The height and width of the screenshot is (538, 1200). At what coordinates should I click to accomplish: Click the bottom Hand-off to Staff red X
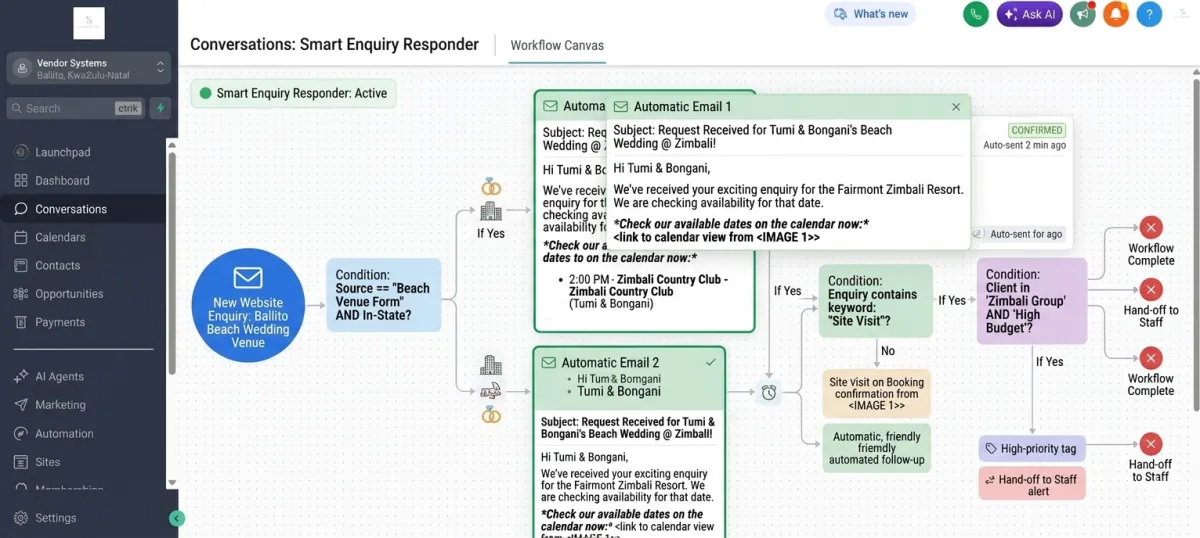tap(1151, 444)
